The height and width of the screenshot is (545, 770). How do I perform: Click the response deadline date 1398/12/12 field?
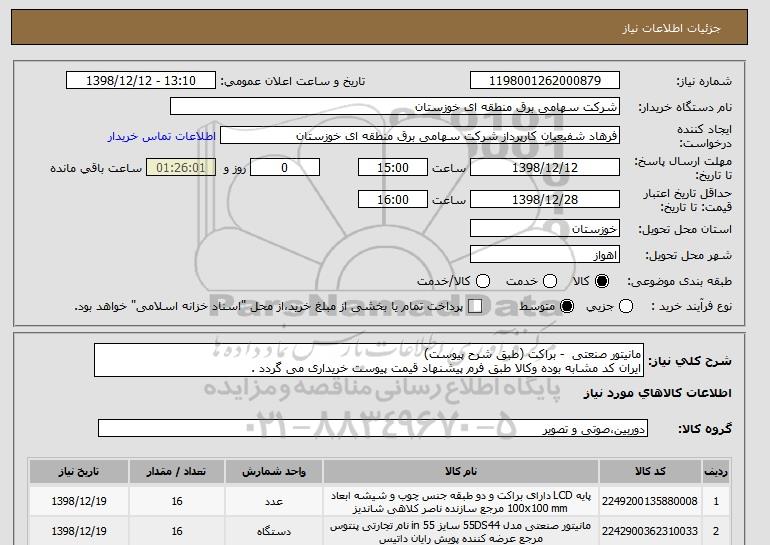pyautogui.click(x=545, y=167)
